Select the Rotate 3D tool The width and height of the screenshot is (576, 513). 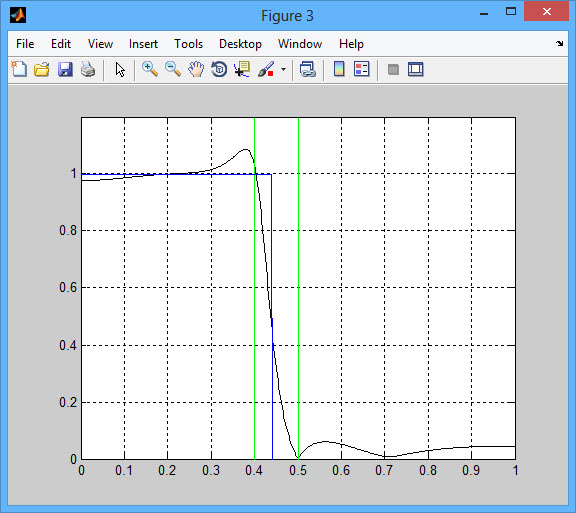219,69
